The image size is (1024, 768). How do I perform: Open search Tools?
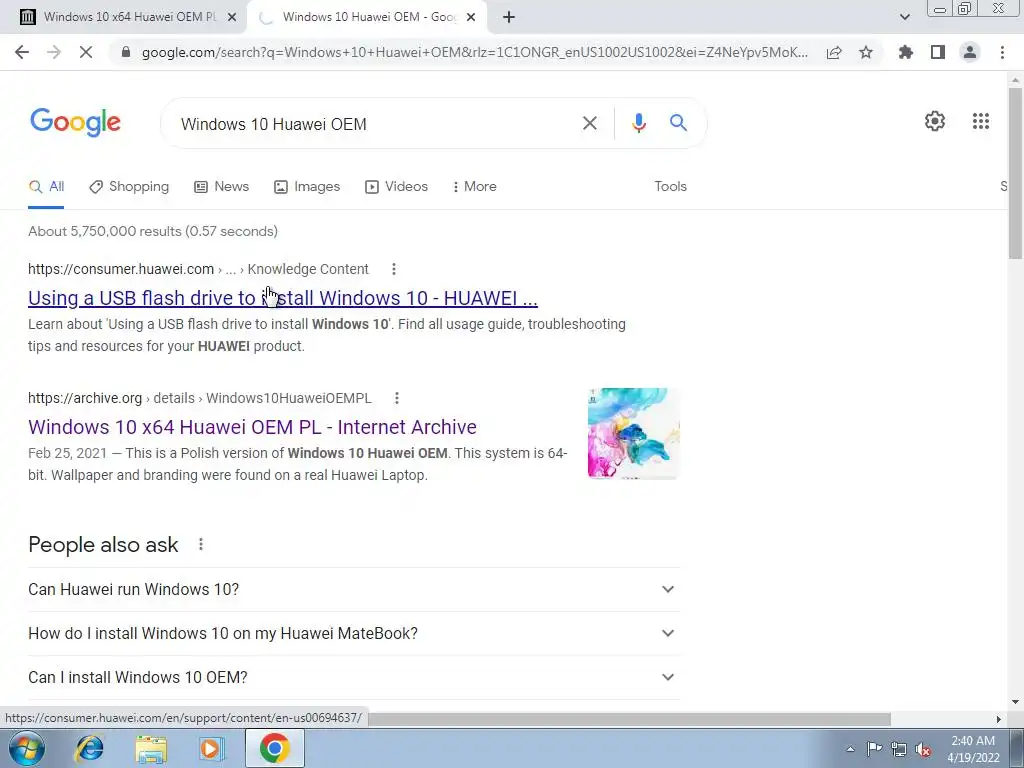670,187
